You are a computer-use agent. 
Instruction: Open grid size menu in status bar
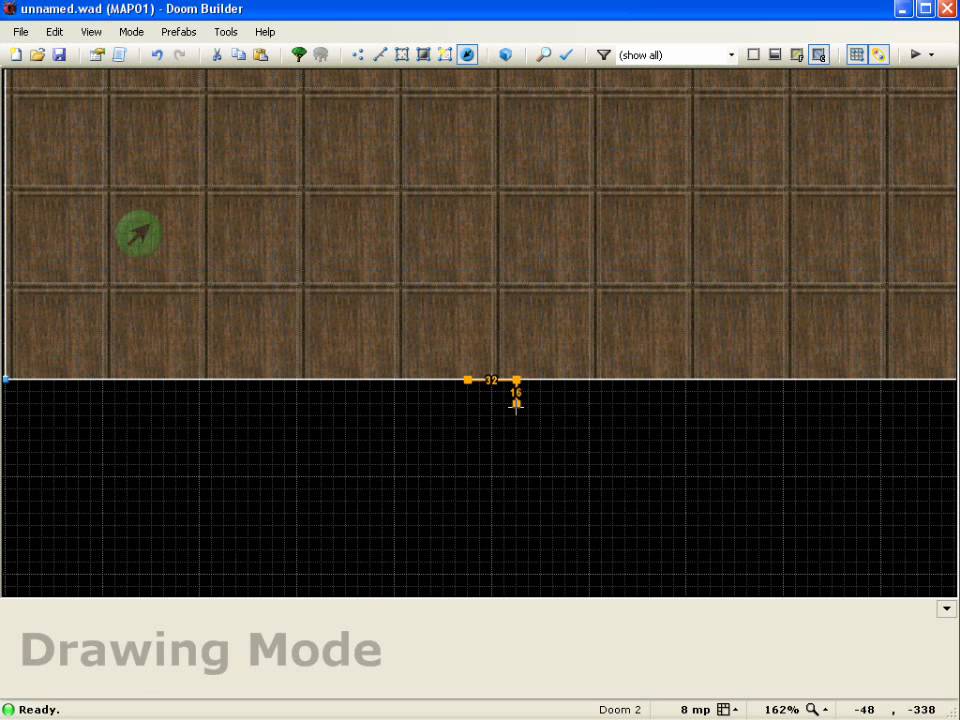point(728,710)
